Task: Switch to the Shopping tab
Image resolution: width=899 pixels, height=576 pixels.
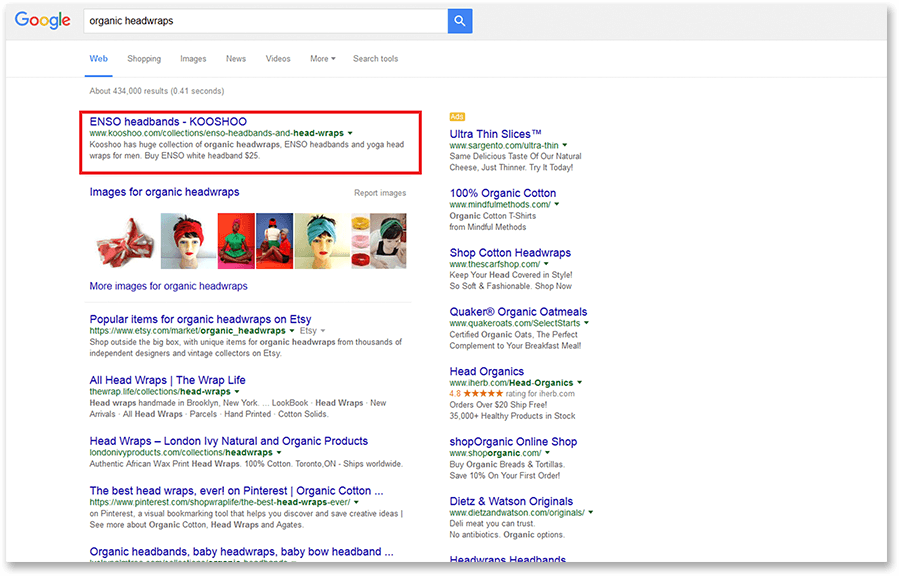Action: (144, 59)
